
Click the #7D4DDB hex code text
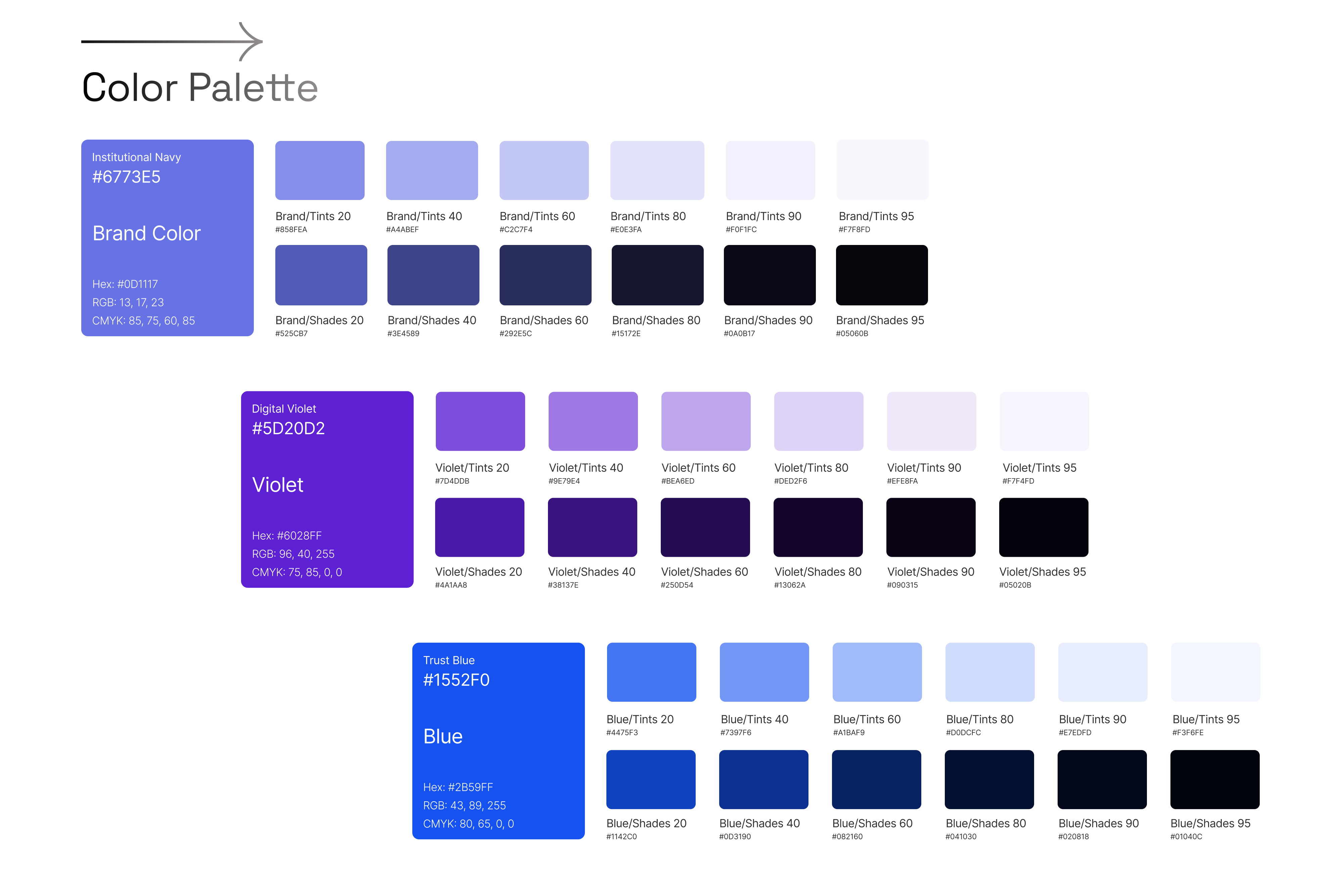click(452, 481)
